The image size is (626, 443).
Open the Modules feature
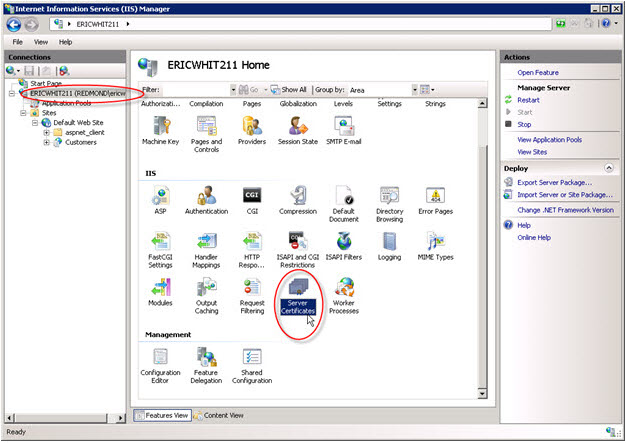coord(160,292)
